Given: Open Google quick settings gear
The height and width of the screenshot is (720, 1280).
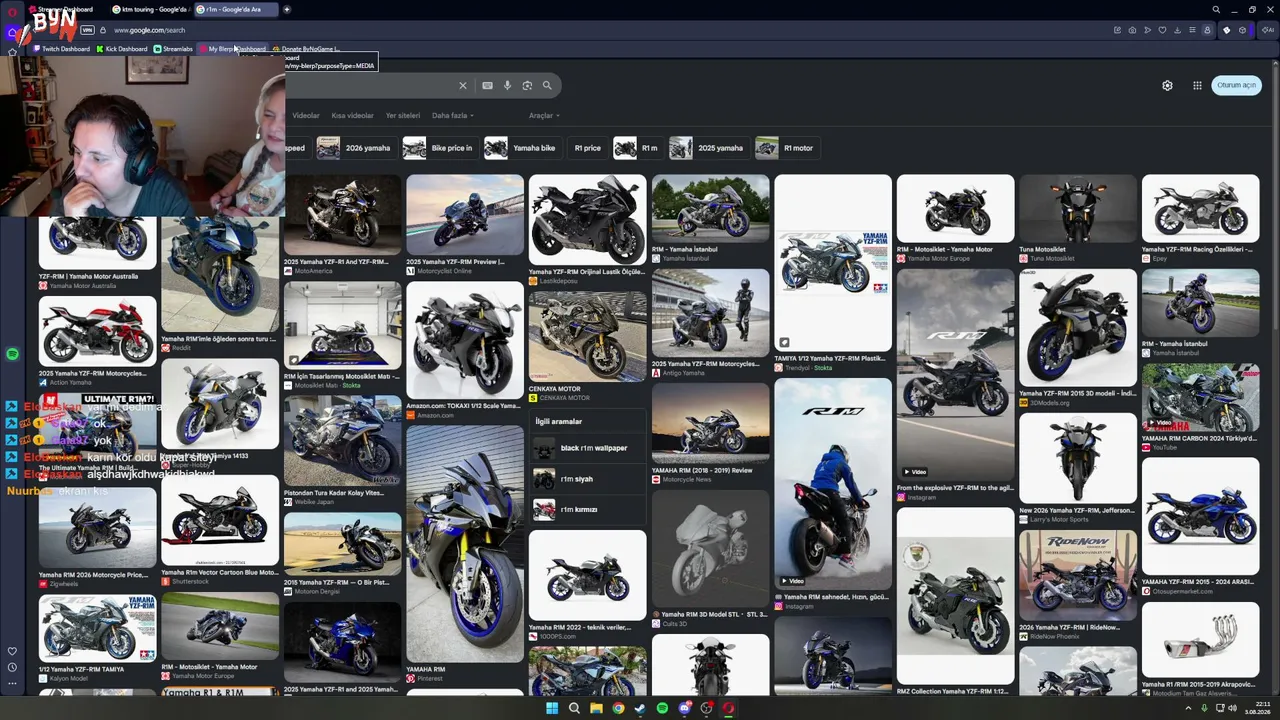Looking at the screenshot, I should pos(1167,85).
